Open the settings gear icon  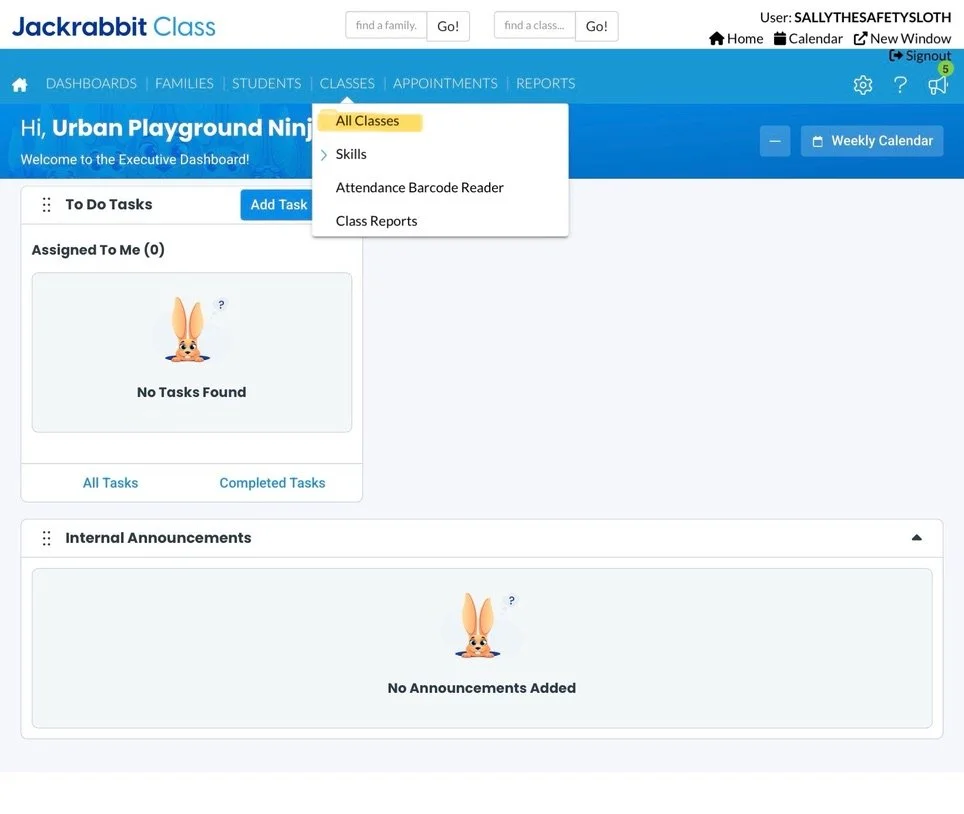point(863,84)
